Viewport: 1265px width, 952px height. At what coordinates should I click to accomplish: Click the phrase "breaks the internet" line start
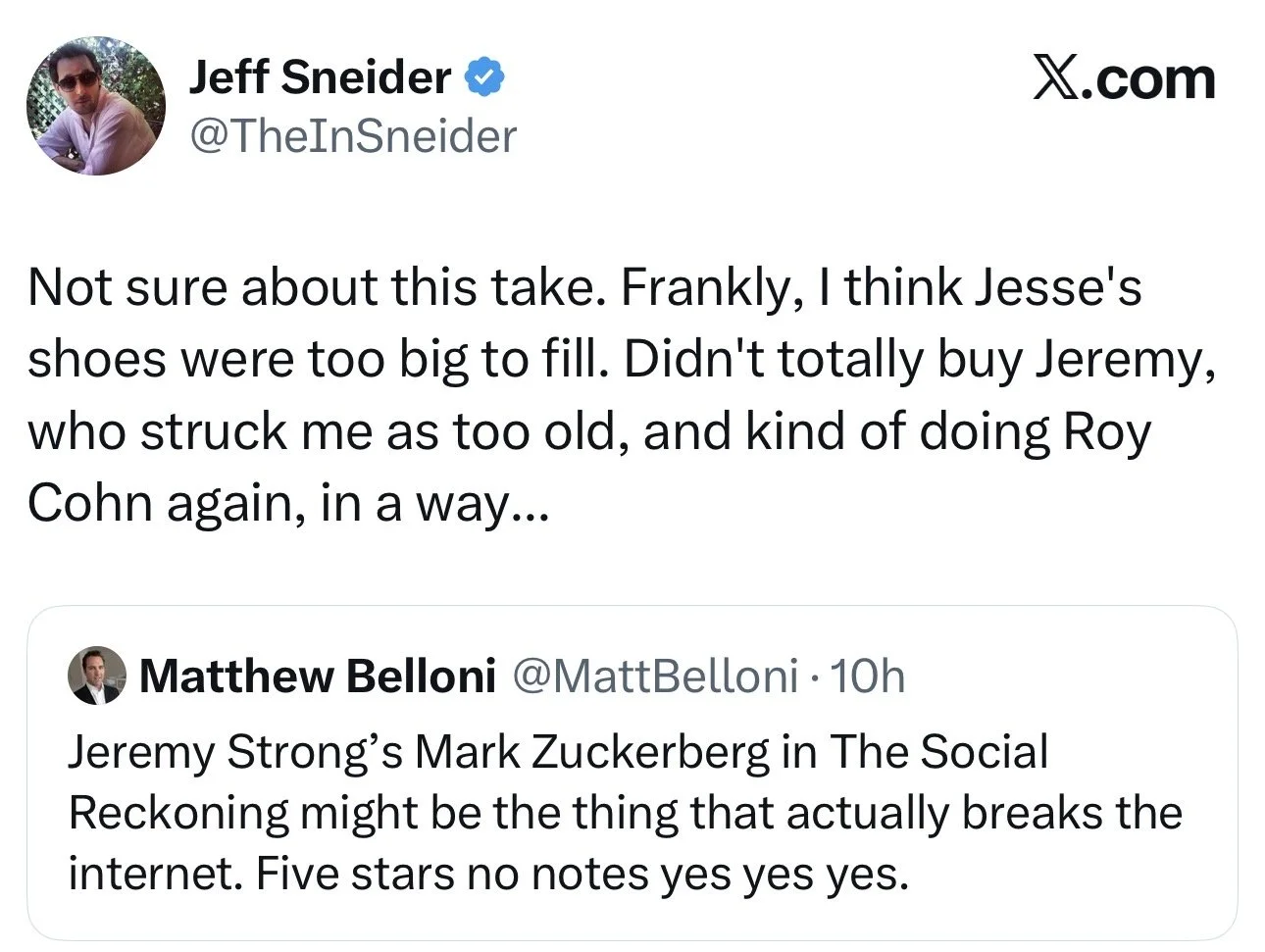point(1072,813)
